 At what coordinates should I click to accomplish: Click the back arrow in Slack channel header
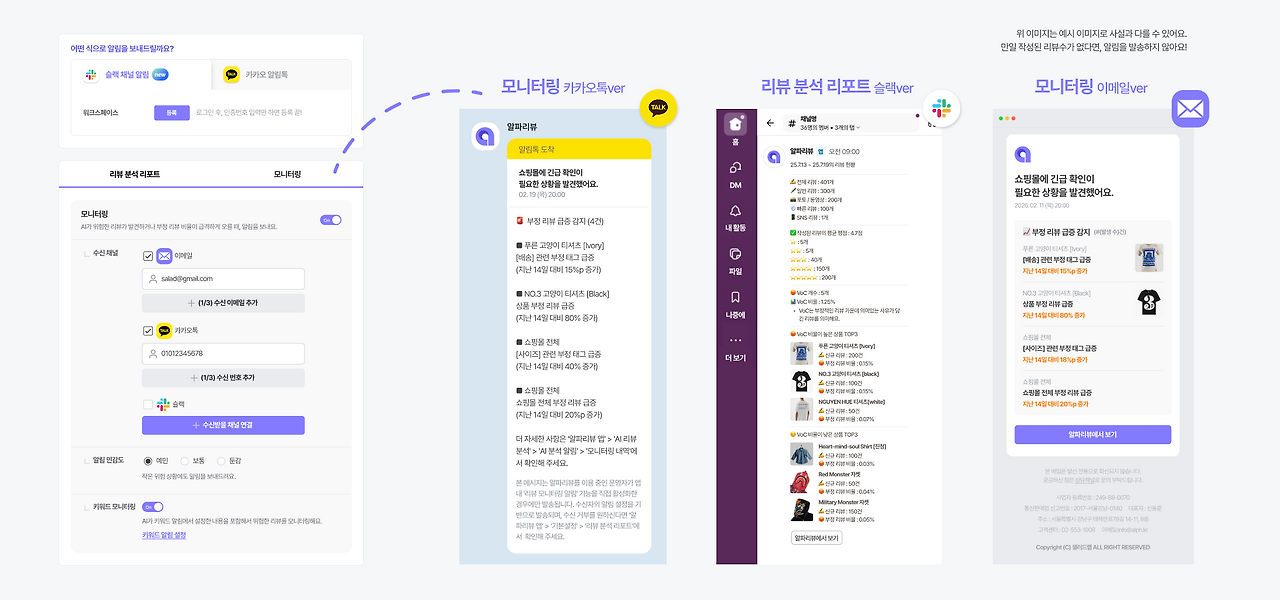pos(770,123)
